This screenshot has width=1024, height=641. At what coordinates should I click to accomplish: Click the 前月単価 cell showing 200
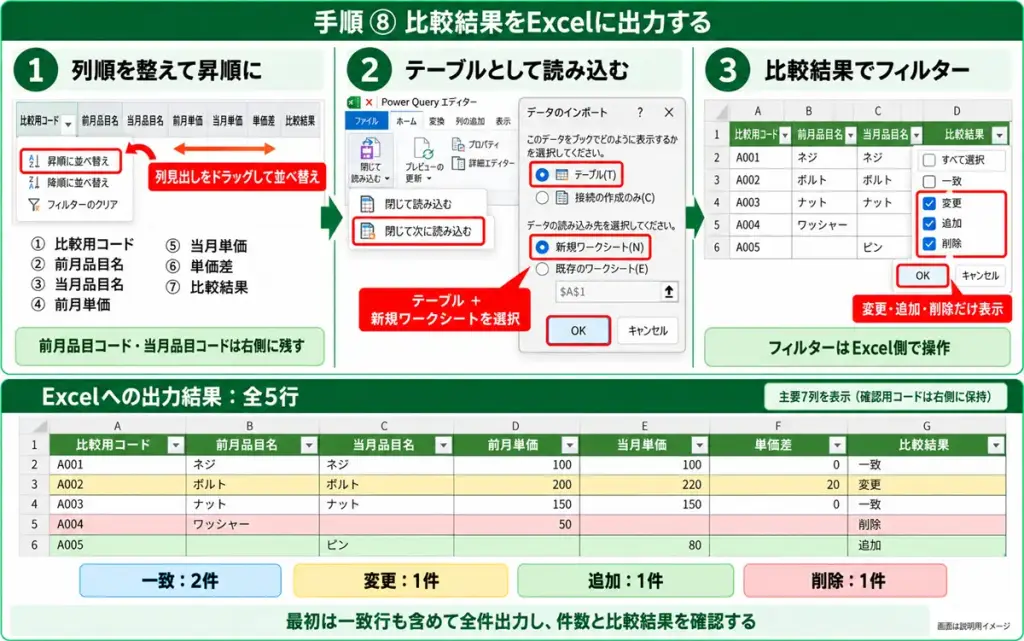[x=516, y=485]
